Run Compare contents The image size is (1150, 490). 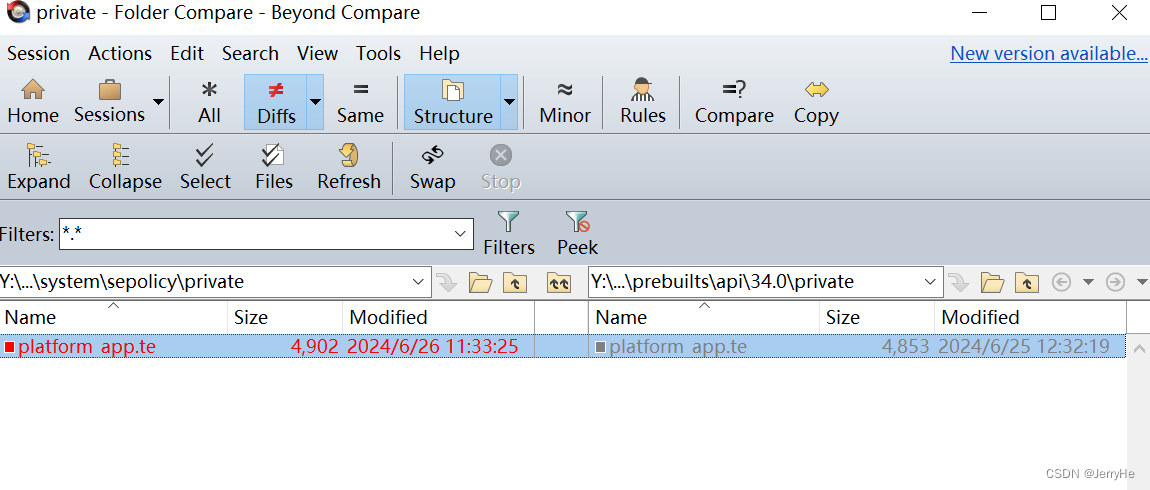click(734, 102)
